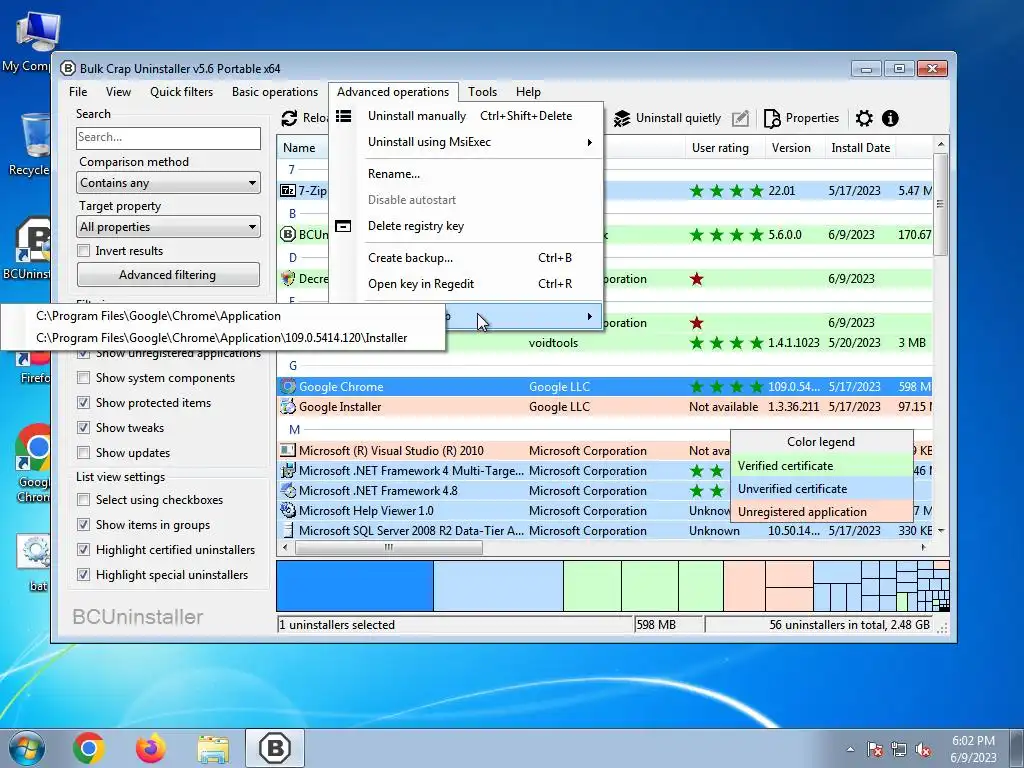Click the BCUninstaller taskbar button
Image resolution: width=1024 pixels, height=768 pixels.
point(275,748)
